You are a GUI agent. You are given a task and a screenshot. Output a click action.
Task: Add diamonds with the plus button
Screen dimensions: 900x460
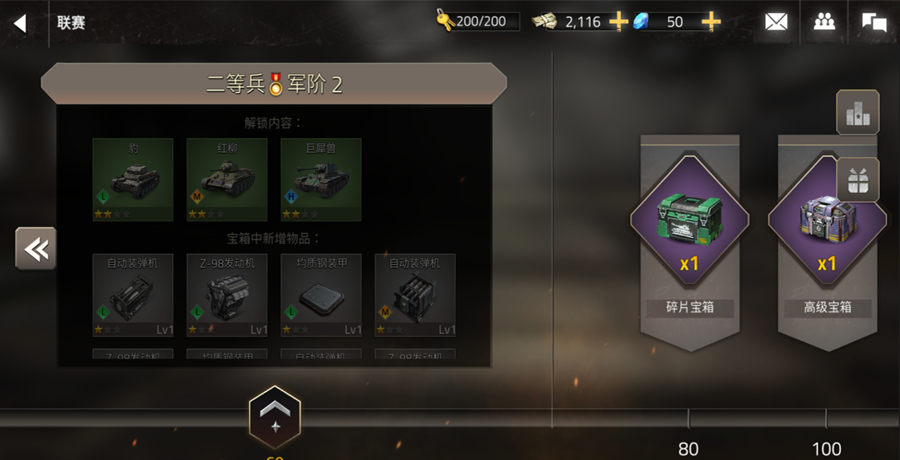(x=711, y=22)
